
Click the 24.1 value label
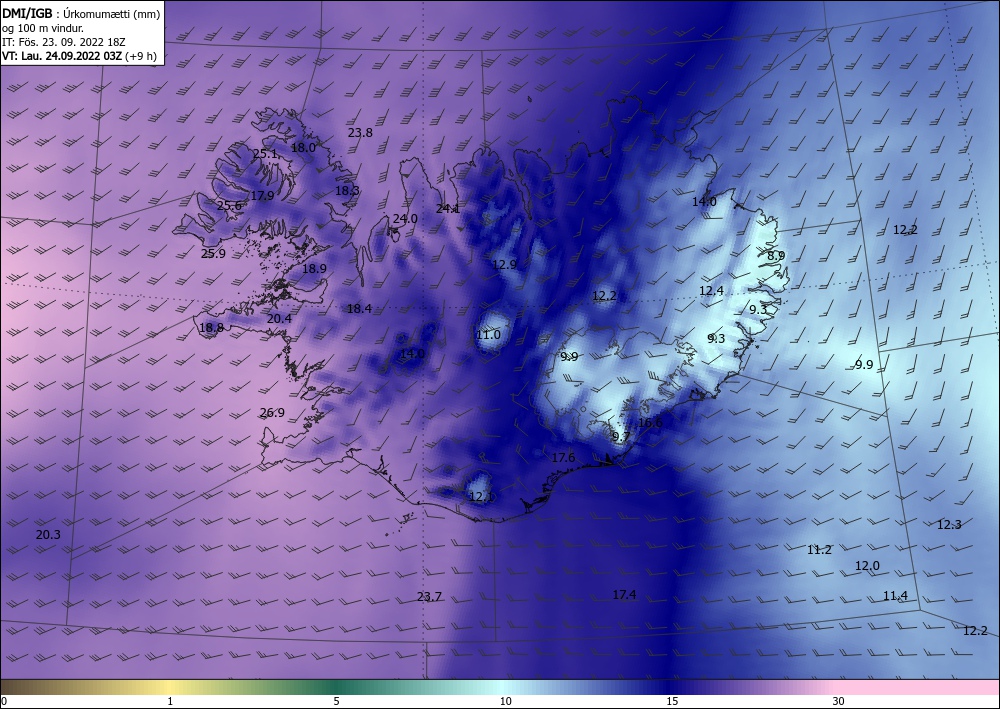point(448,208)
